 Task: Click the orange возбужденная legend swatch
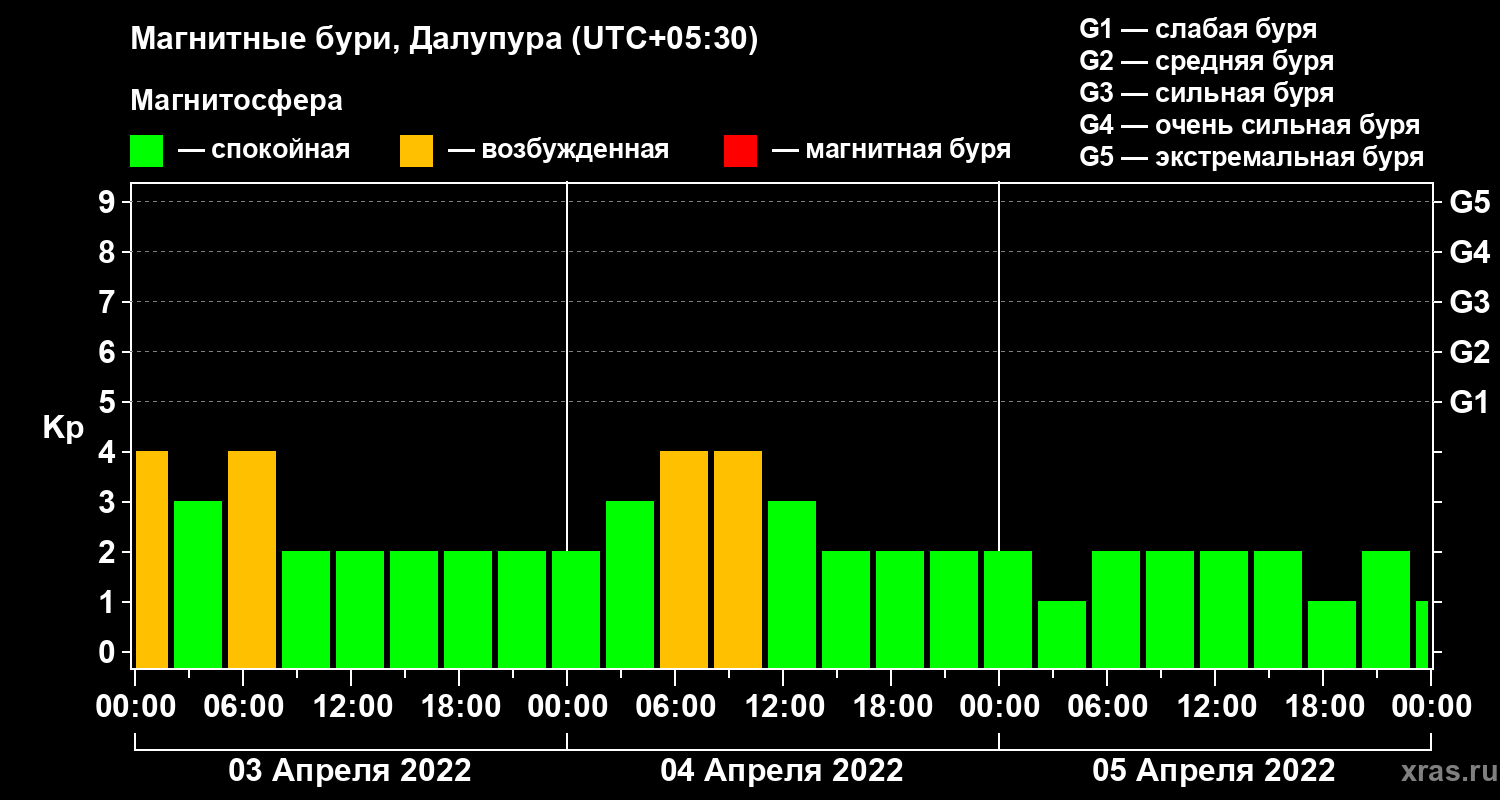[416, 151]
